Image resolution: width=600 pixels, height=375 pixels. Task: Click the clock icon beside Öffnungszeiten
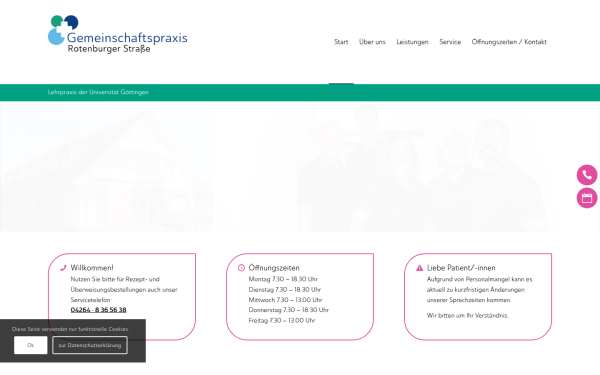click(241, 268)
